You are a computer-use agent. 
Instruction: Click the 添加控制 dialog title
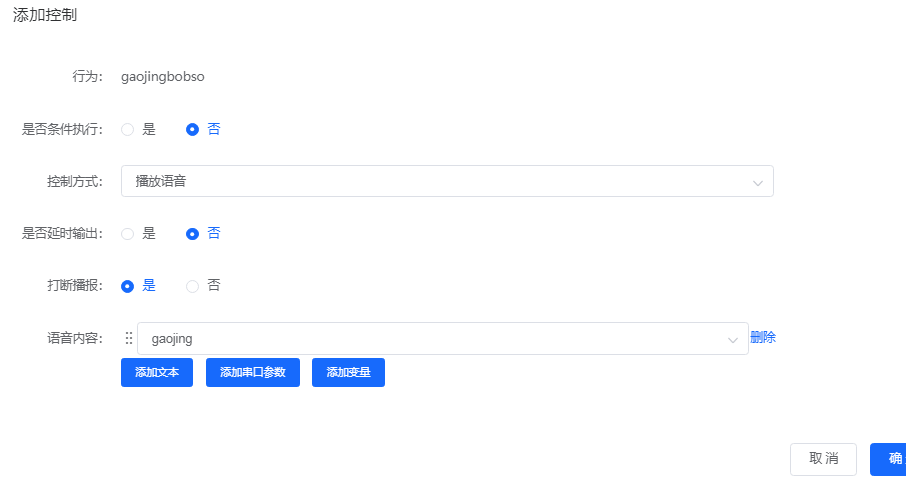click(x=45, y=15)
